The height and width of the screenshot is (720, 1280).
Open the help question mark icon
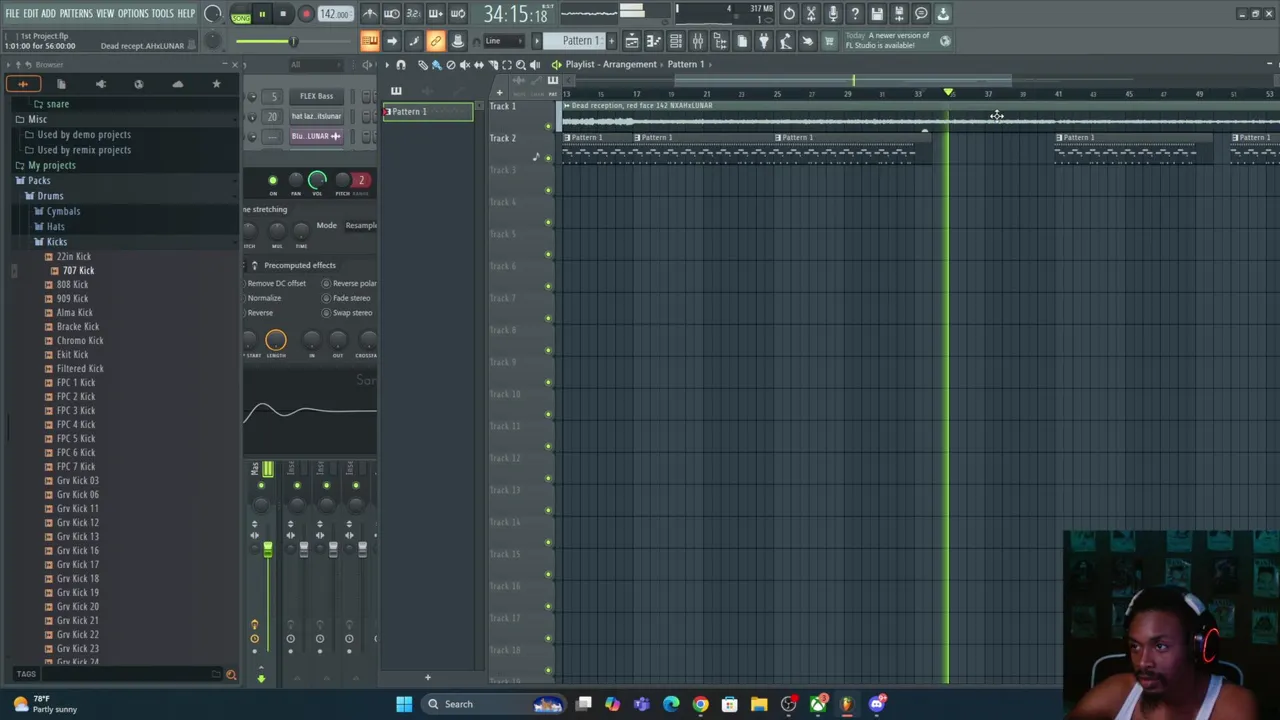[855, 14]
